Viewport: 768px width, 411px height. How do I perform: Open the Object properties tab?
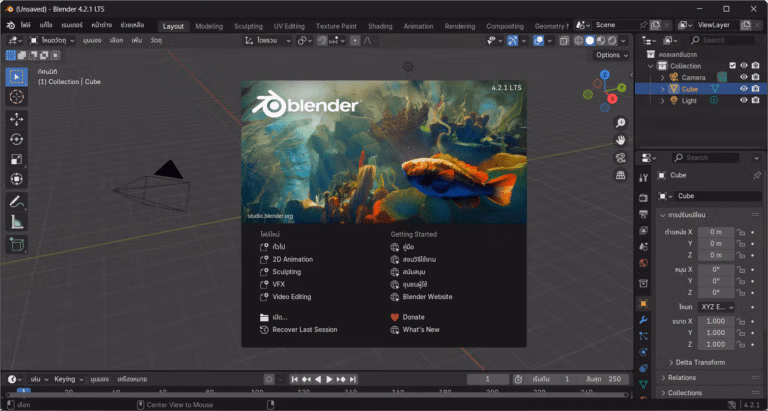(x=644, y=303)
